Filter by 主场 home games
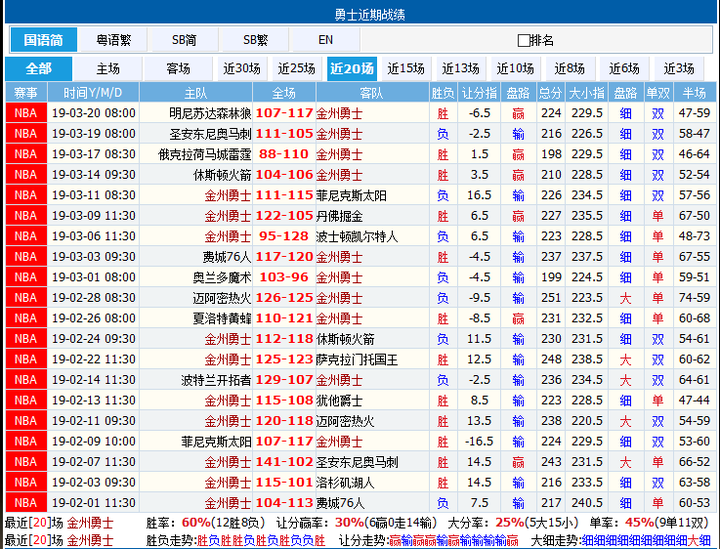720x549 pixels. (x=108, y=69)
